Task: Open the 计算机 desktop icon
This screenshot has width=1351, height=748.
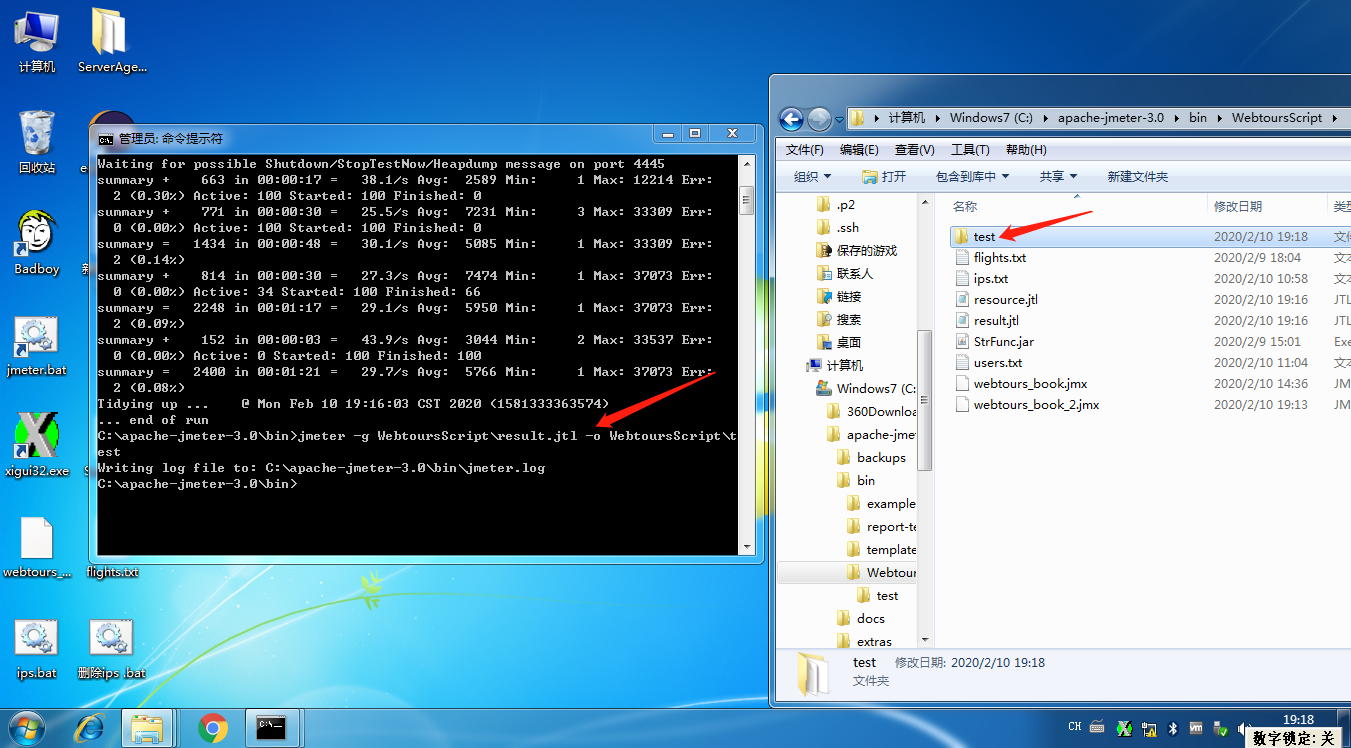Action: 37,40
